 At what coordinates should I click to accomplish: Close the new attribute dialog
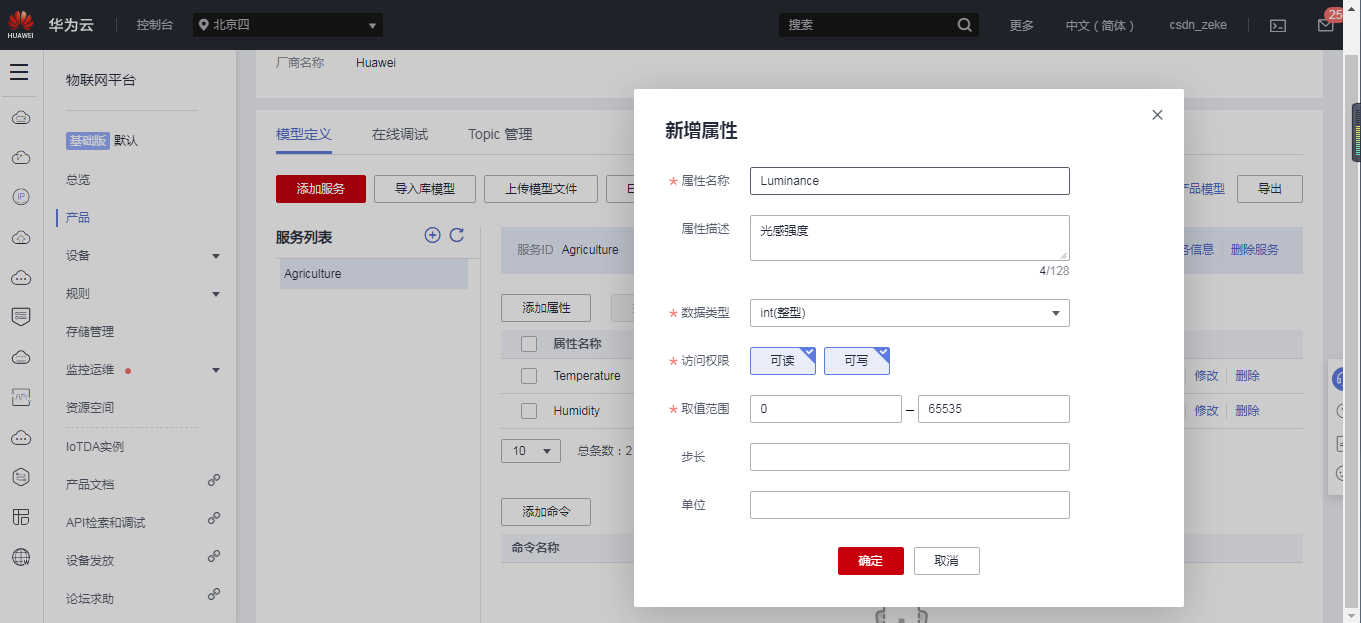point(1157,115)
